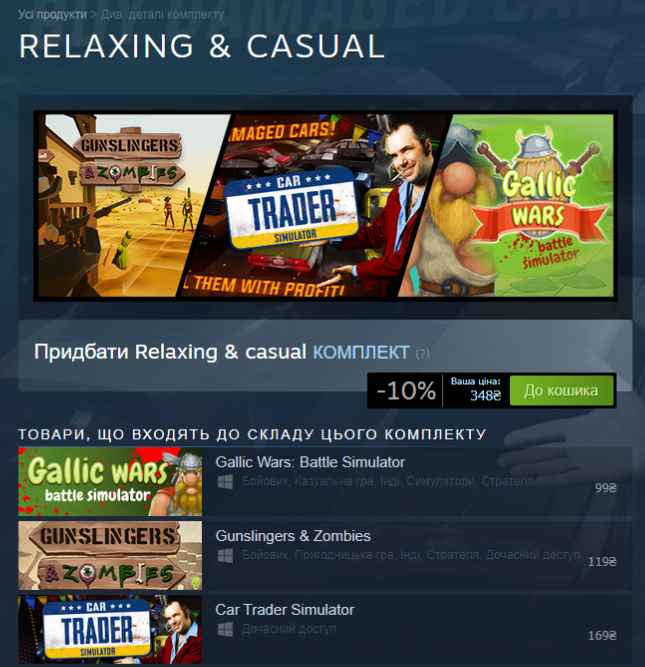
Task: Click Gallic Wars battle simulator thumbnail
Action: click(110, 482)
